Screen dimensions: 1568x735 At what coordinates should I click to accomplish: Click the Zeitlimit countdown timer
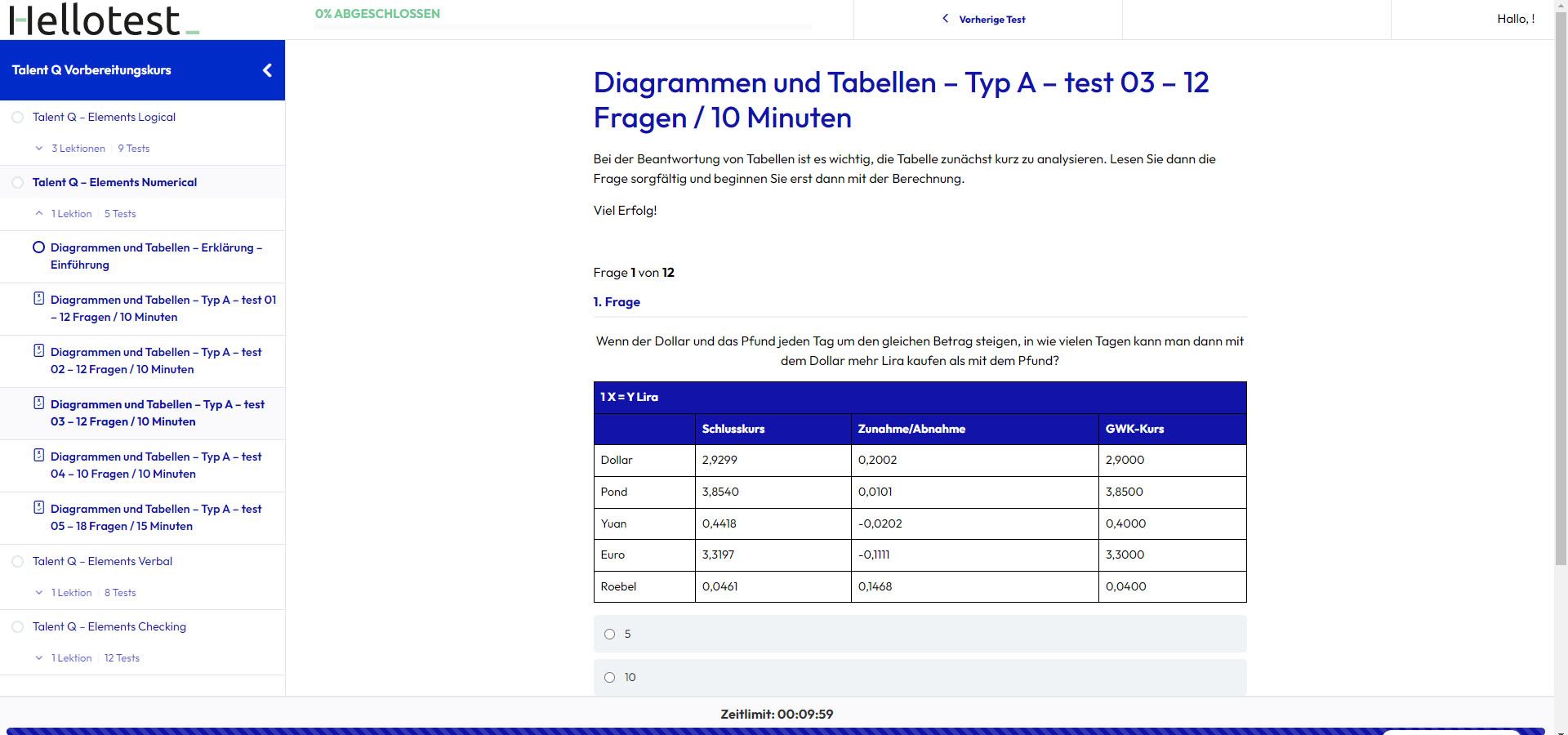pos(777,714)
